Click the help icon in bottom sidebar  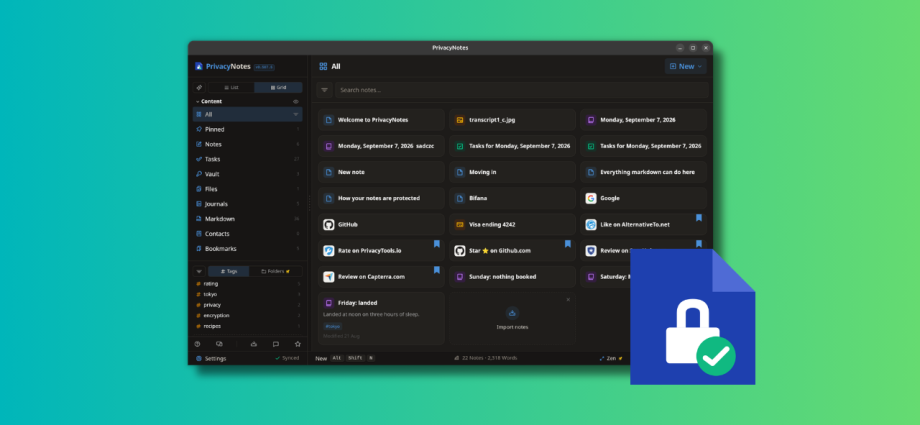(x=198, y=344)
